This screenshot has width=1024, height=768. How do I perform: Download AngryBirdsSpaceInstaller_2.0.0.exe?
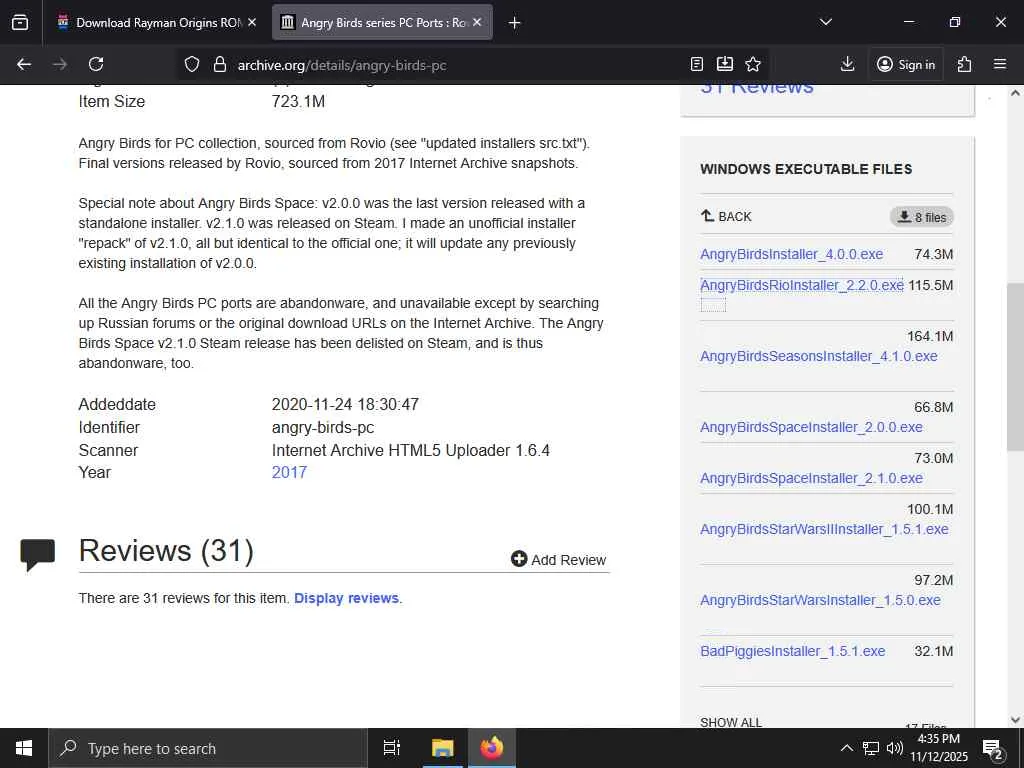tap(811, 427)
